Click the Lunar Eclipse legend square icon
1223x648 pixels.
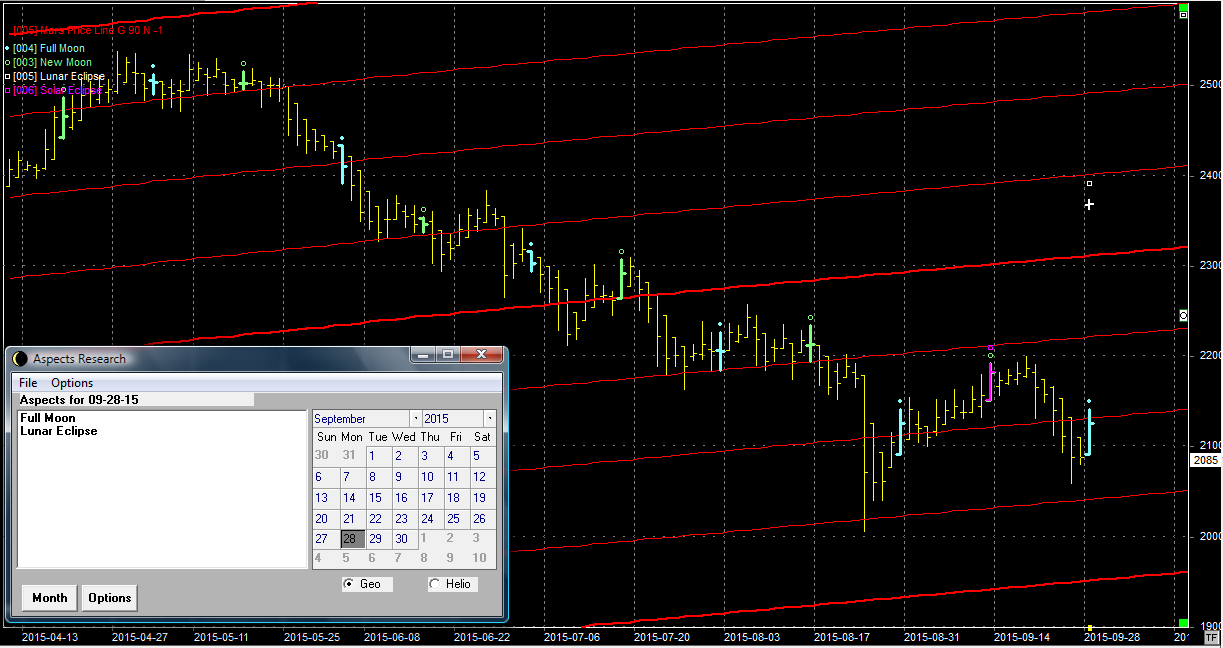[x=8, y=76]
